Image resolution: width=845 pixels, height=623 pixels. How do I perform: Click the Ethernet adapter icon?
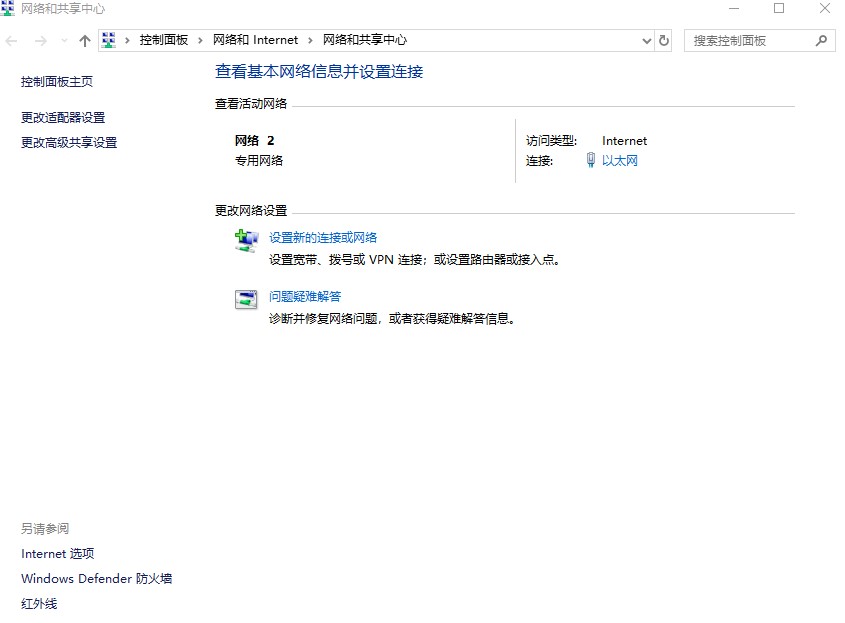(591, 160)
